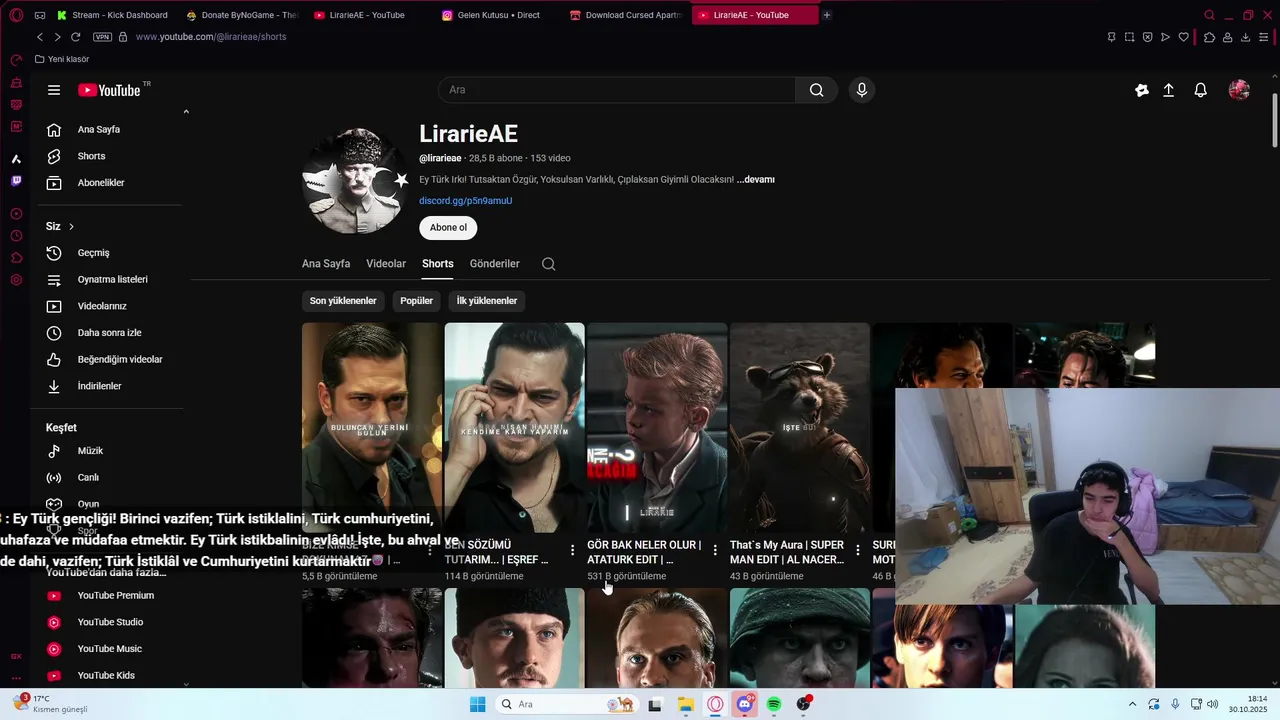Open the discord.gg/p5n9amuU link
This screenshot has height=720, width=1280.
click(x=465, y=201)
